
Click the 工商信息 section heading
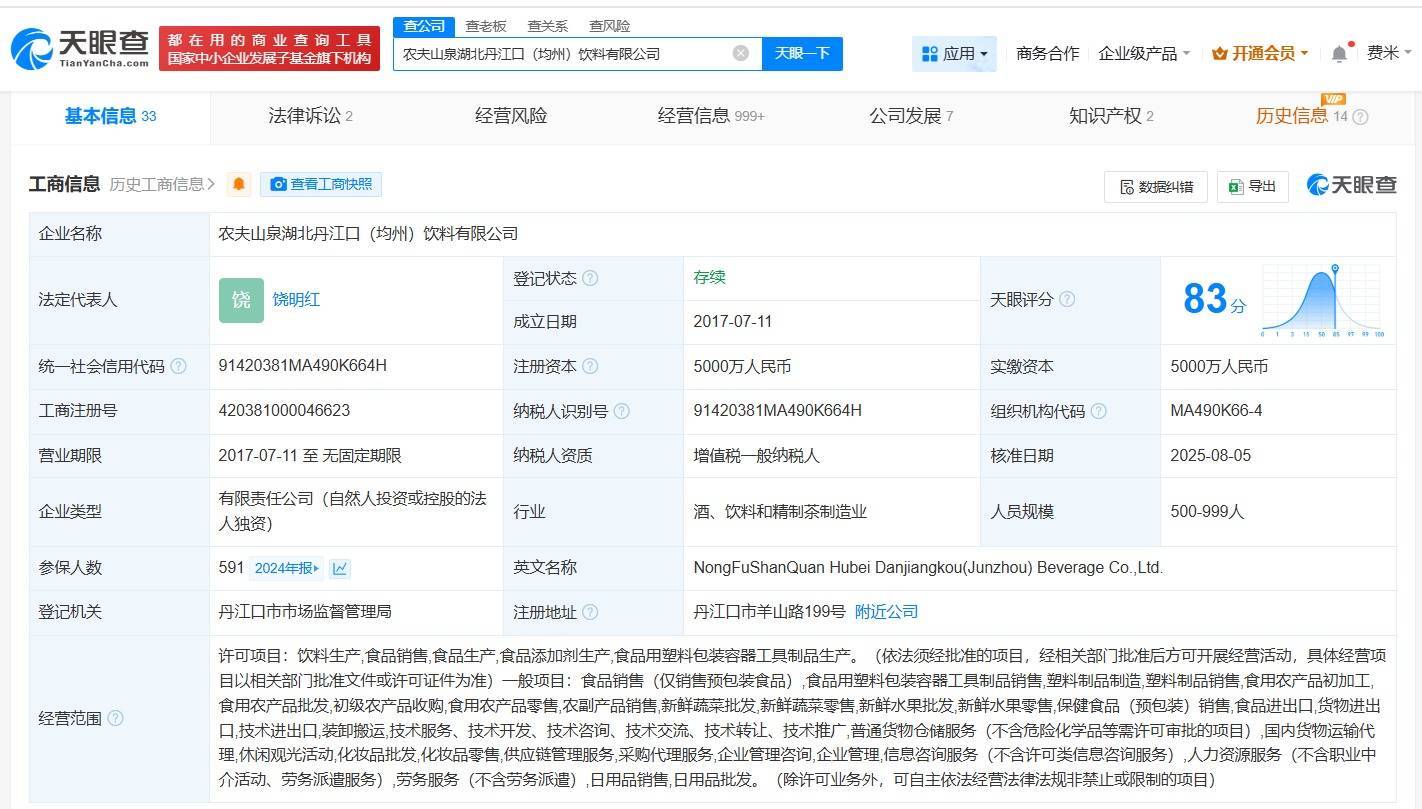pos(64,184)
